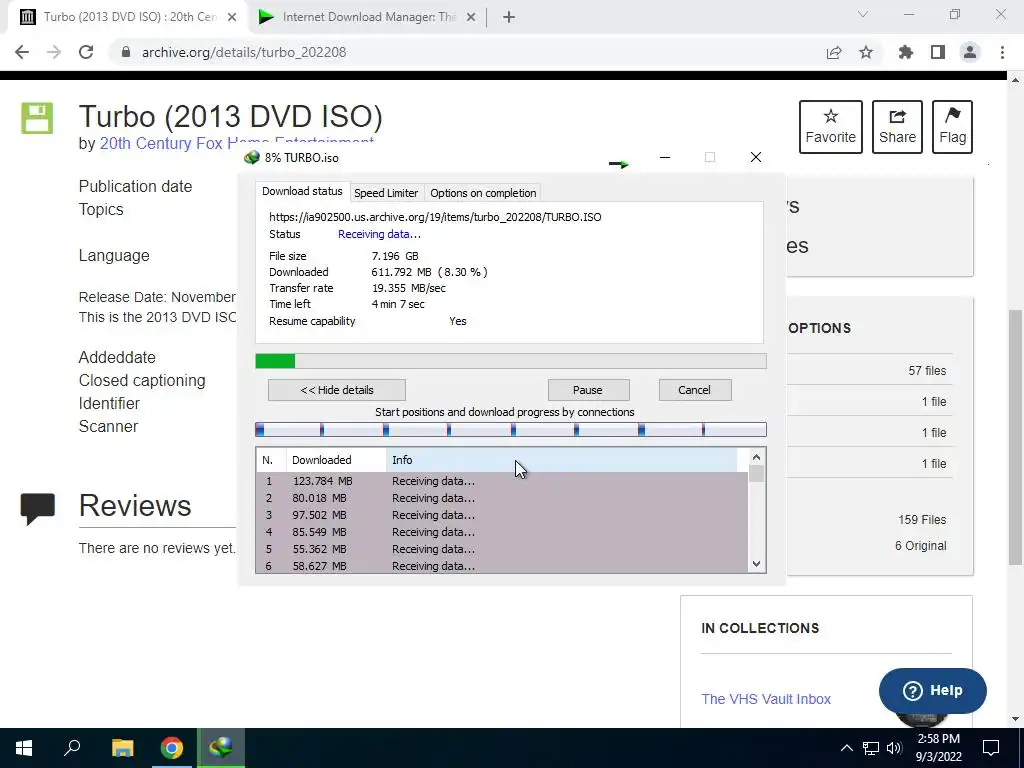Switch to Turbo (2013 DVD ISO) browser tab

tap(127, 17)
